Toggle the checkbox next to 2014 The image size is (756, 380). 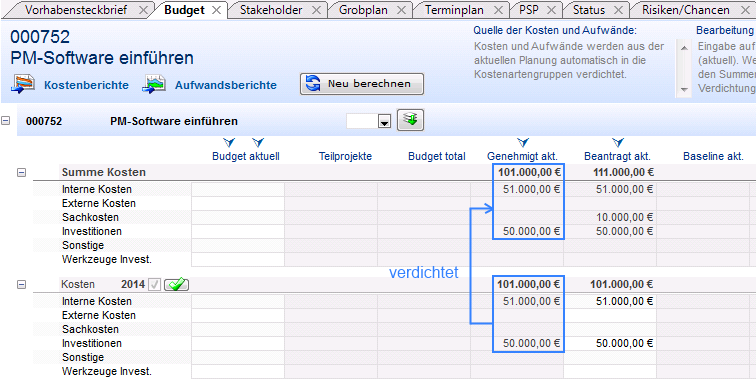coord(154,285)
